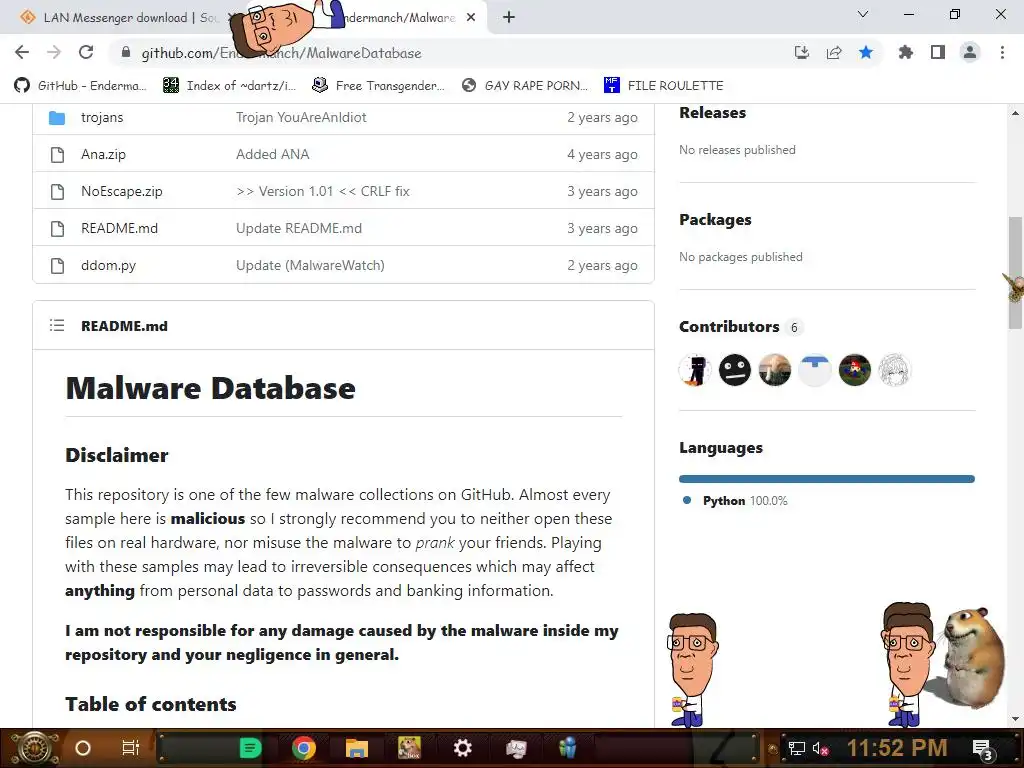Open a new browser tab
The height and width of the screenshot is (768, 1024).
(509, 18)
